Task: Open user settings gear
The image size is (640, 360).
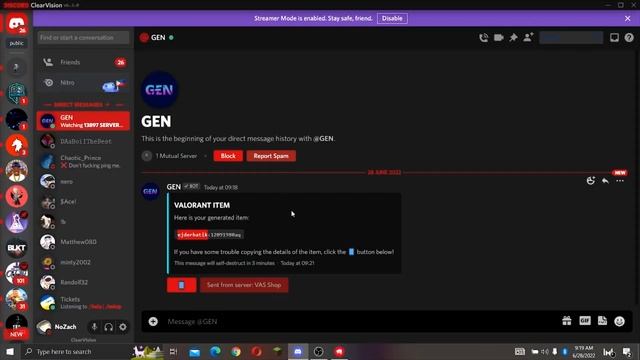Action: point(123,327)
